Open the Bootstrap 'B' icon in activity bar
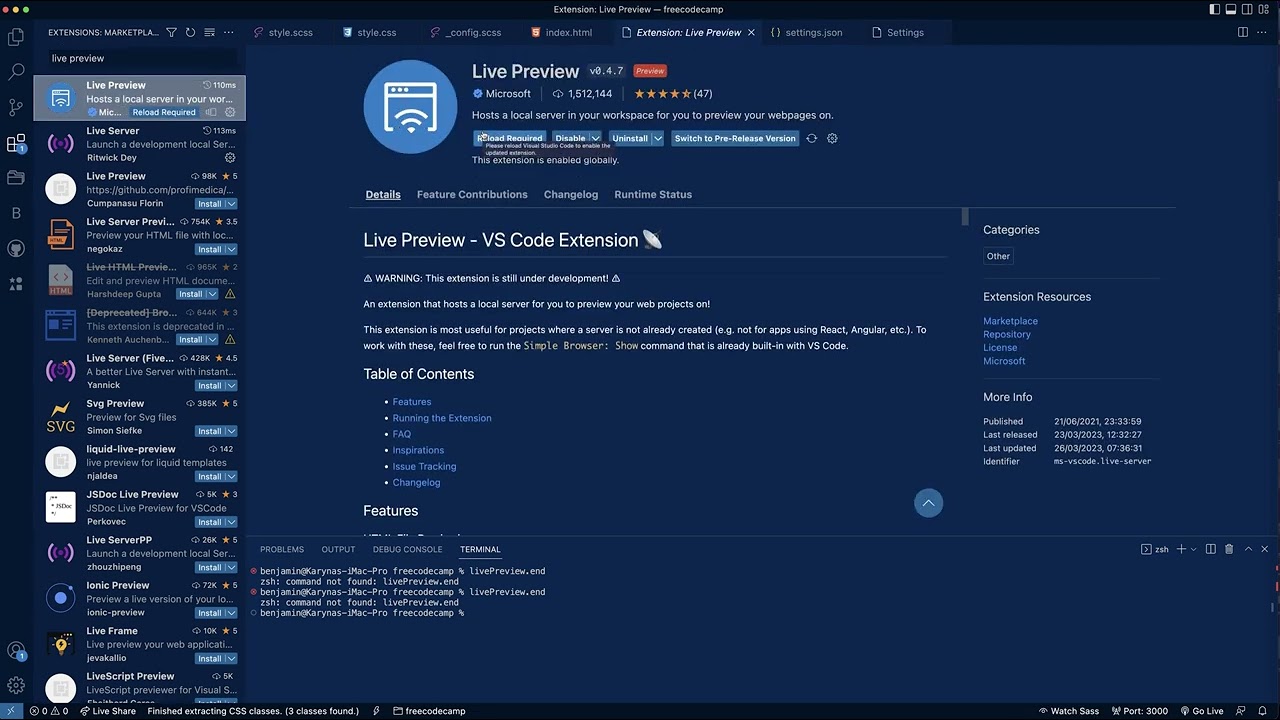 [16, 213]
